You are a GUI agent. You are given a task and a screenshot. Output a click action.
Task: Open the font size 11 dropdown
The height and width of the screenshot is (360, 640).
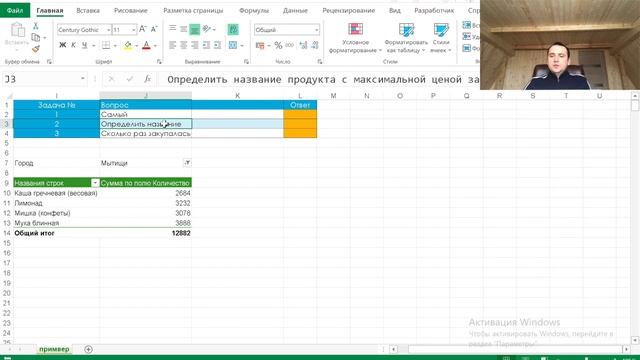[x=133, y=30]
